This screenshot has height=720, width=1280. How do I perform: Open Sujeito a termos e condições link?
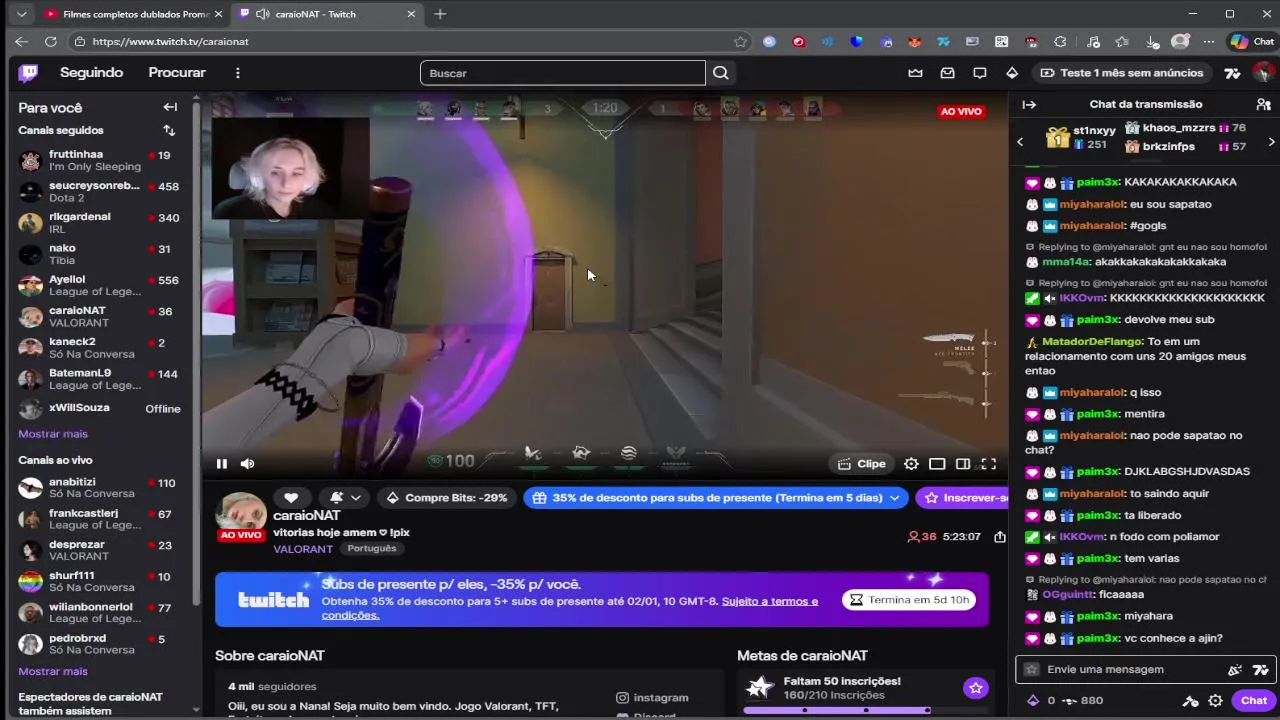(x=570, y=608)
